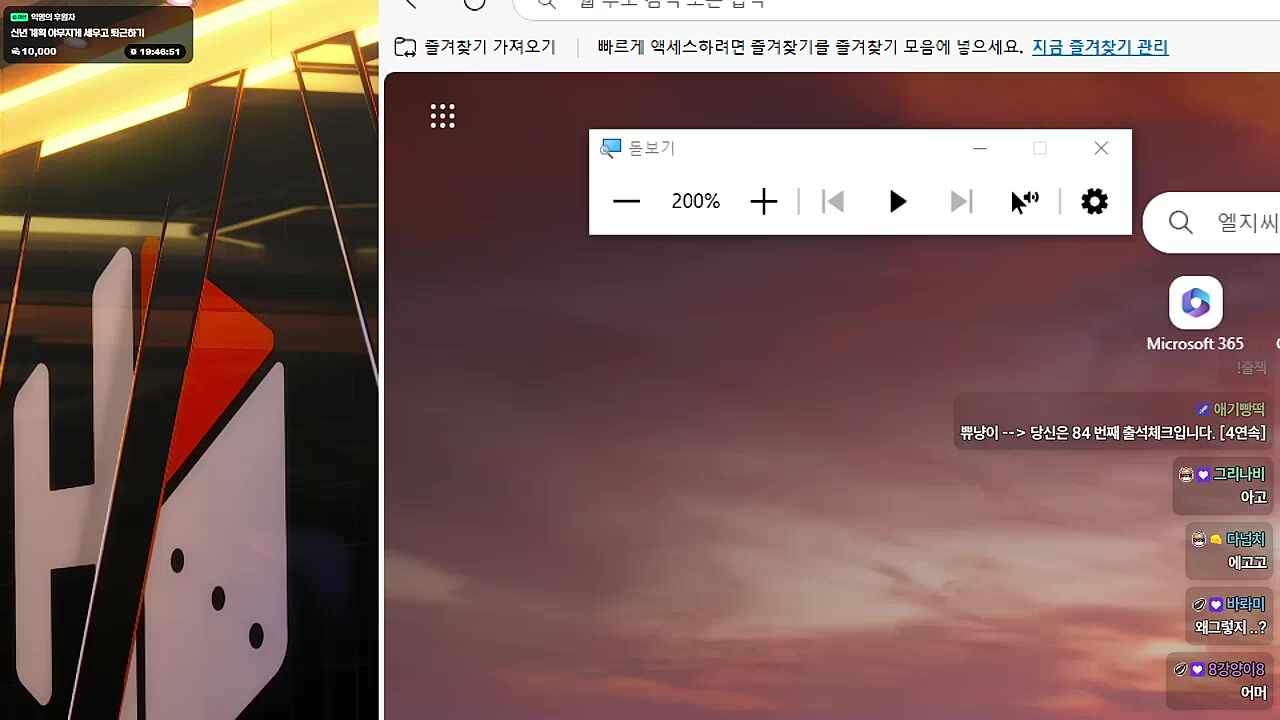This screenshot has width=1280, height=720.
Task: Open Magnifier settings gear
Action: [1095, 201]
